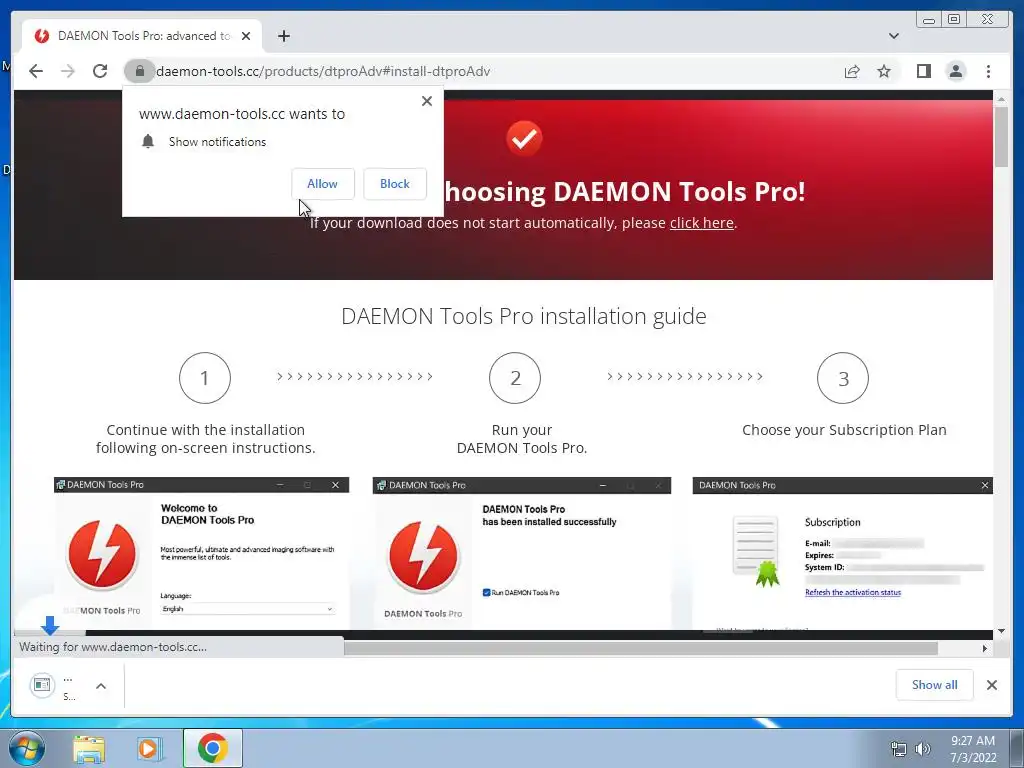
Task: Block notifications from daemon-tools.cc
Action: click(x=394, y=184)
